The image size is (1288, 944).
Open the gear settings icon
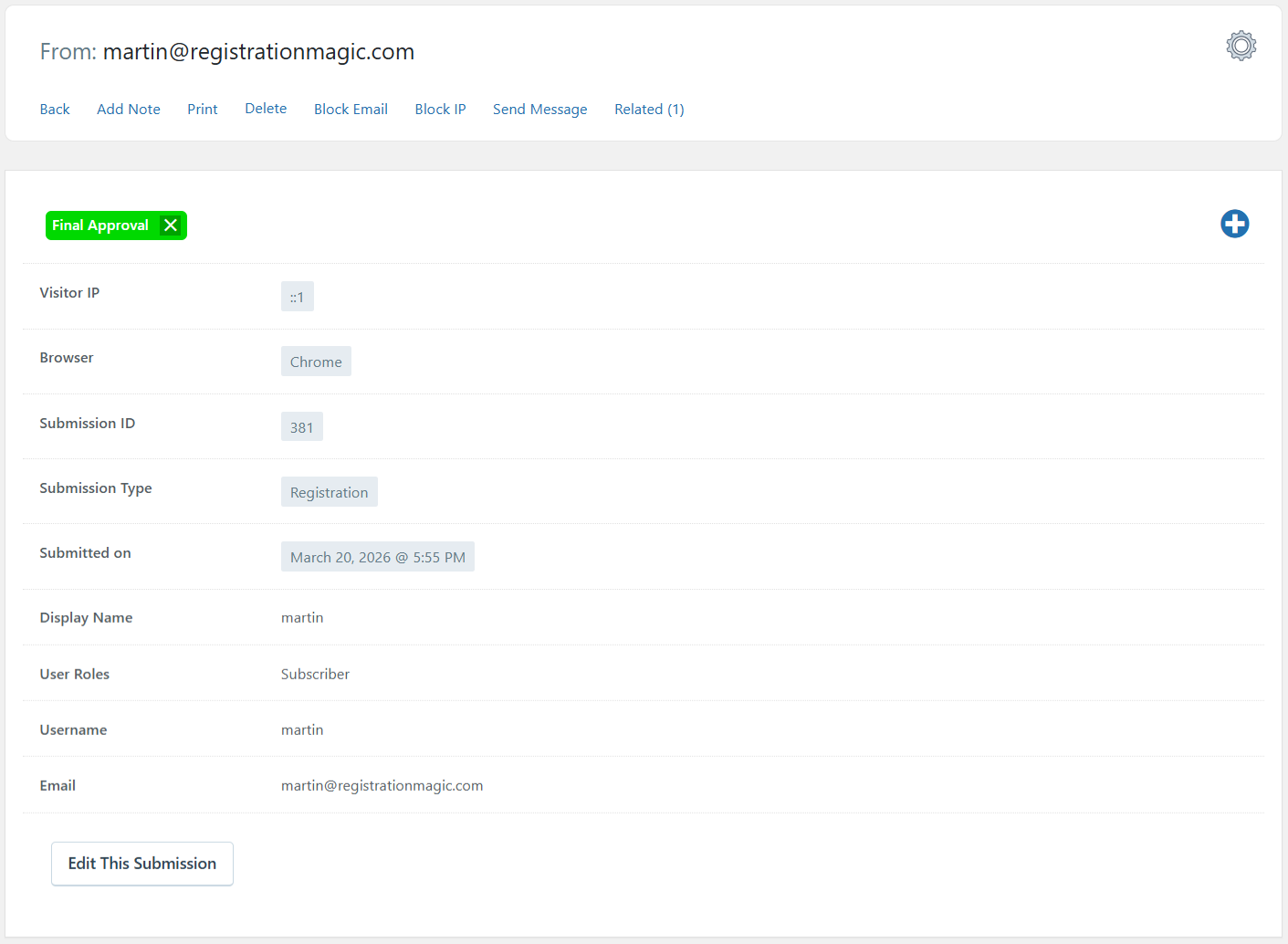pyautogui.click(x=1241, y=46)
